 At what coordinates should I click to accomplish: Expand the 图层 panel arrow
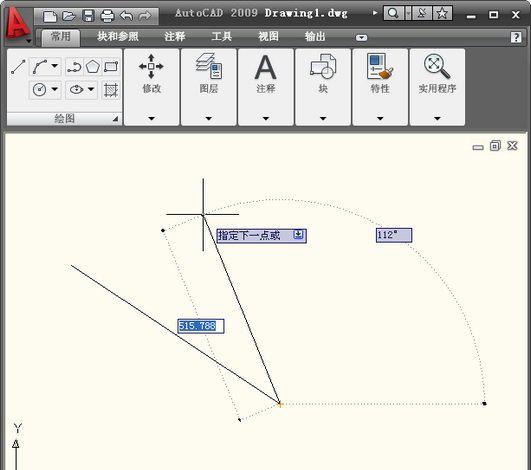[209, 119]
